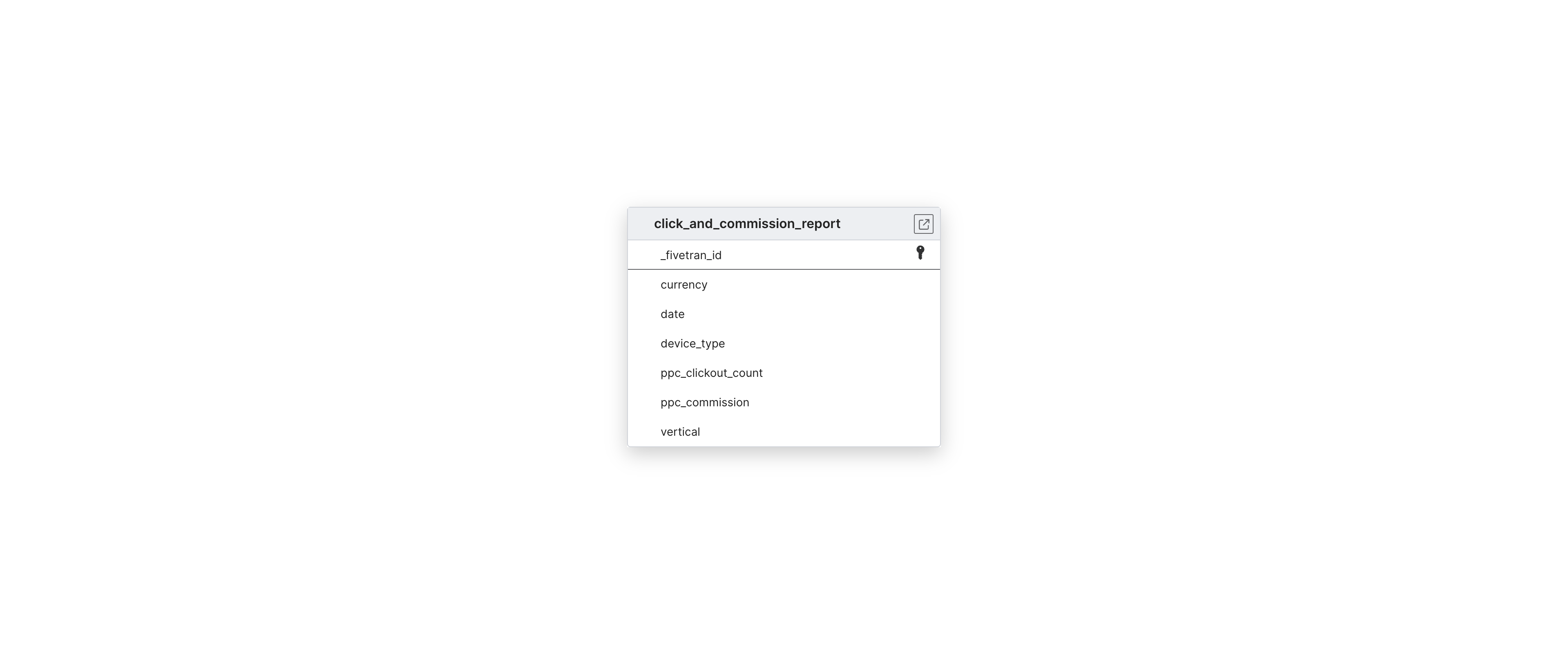Select the currency field row
The width and height of the screenshot is (1568, 654).
(x=784, y=284)
